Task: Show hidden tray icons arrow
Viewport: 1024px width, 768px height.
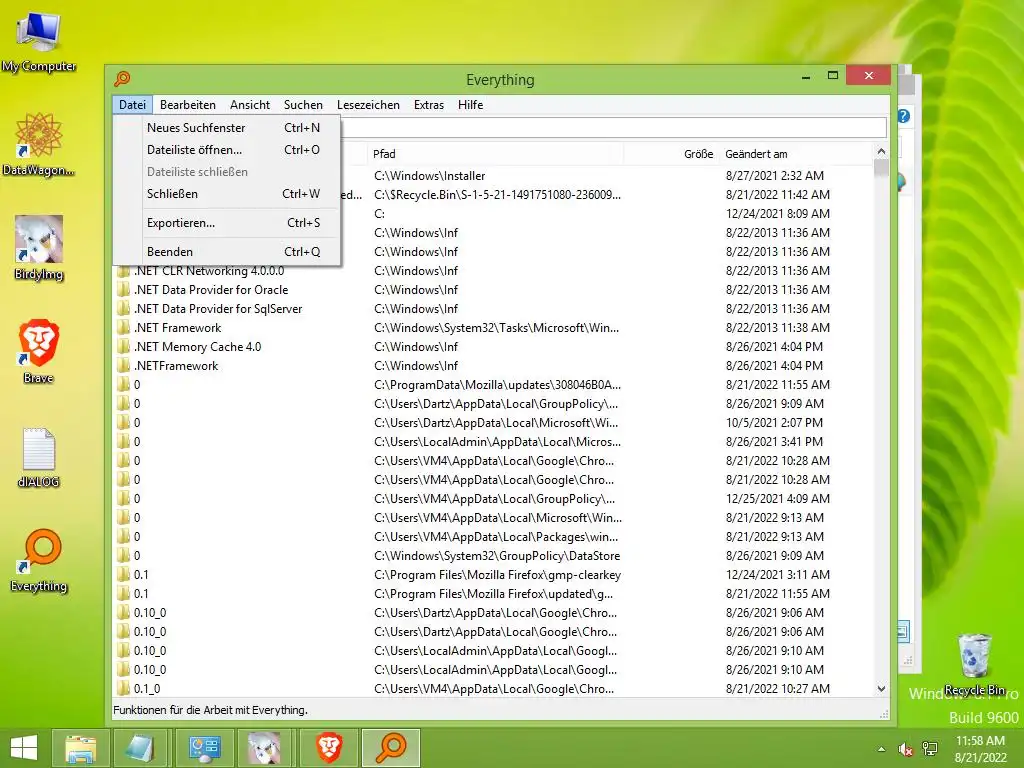Action: [882, 749]
